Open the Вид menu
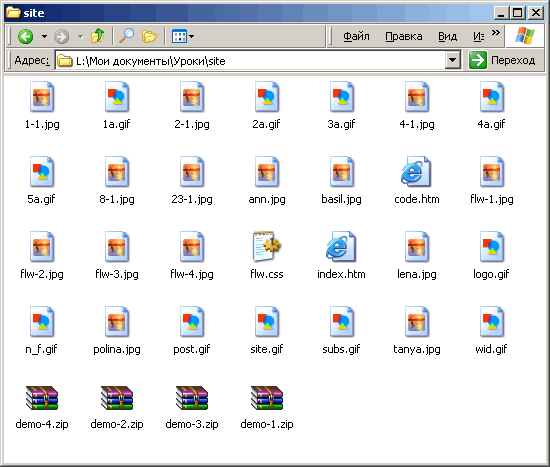 447,36
